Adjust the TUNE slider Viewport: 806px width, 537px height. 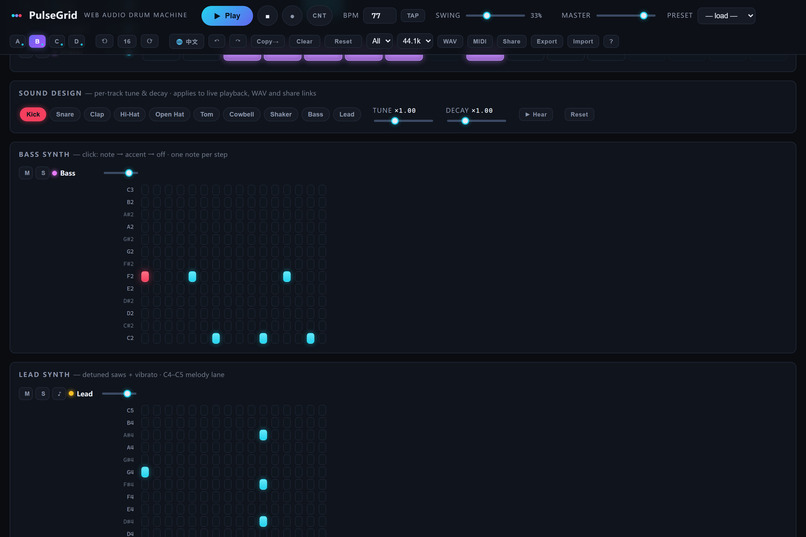(404, 121)
